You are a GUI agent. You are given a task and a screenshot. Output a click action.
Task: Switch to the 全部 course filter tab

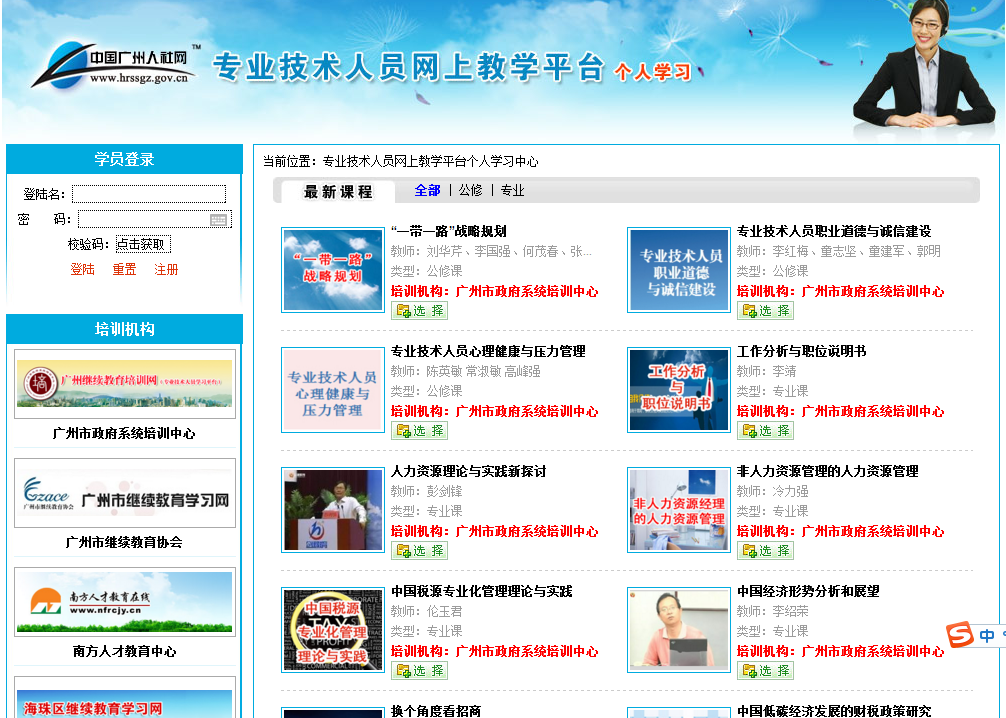(427, 190)
